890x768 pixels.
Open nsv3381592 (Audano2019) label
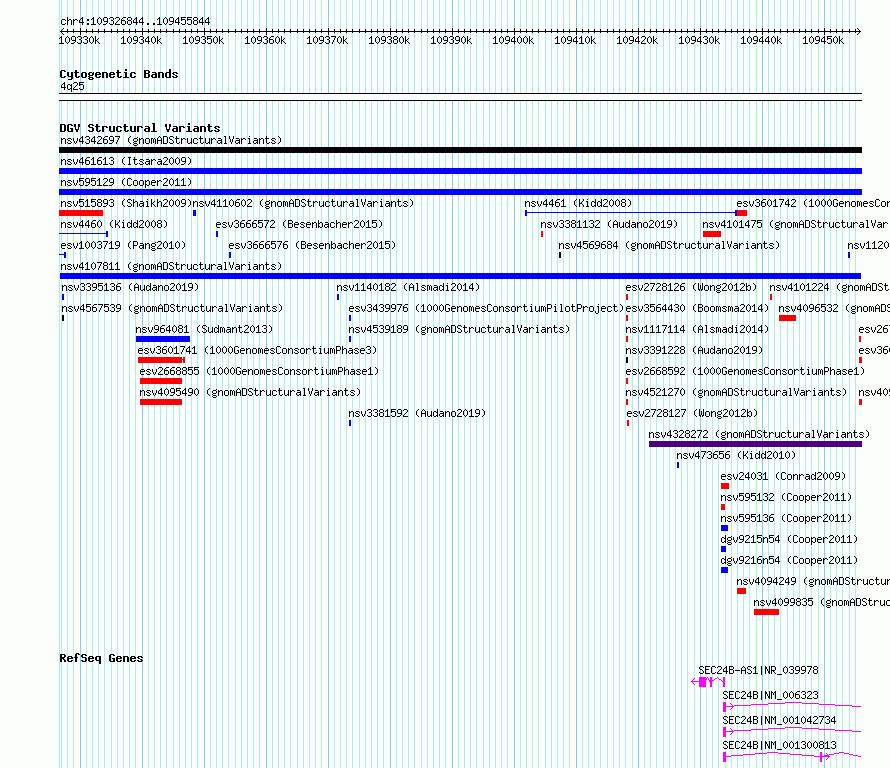pos(417,413)
